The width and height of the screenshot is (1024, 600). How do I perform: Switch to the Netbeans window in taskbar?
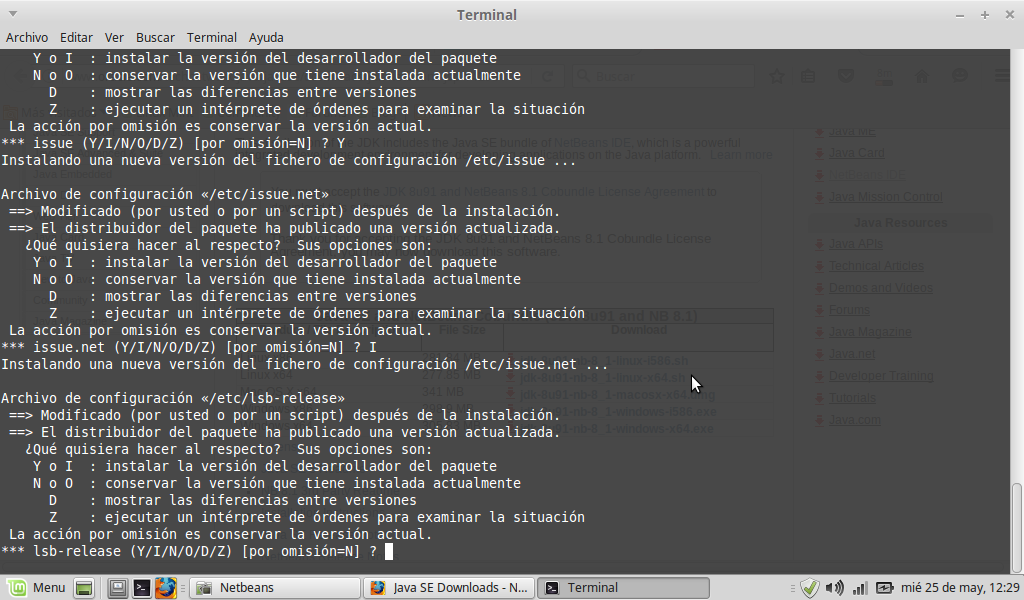pyautogui.click(x=275, y=588)
